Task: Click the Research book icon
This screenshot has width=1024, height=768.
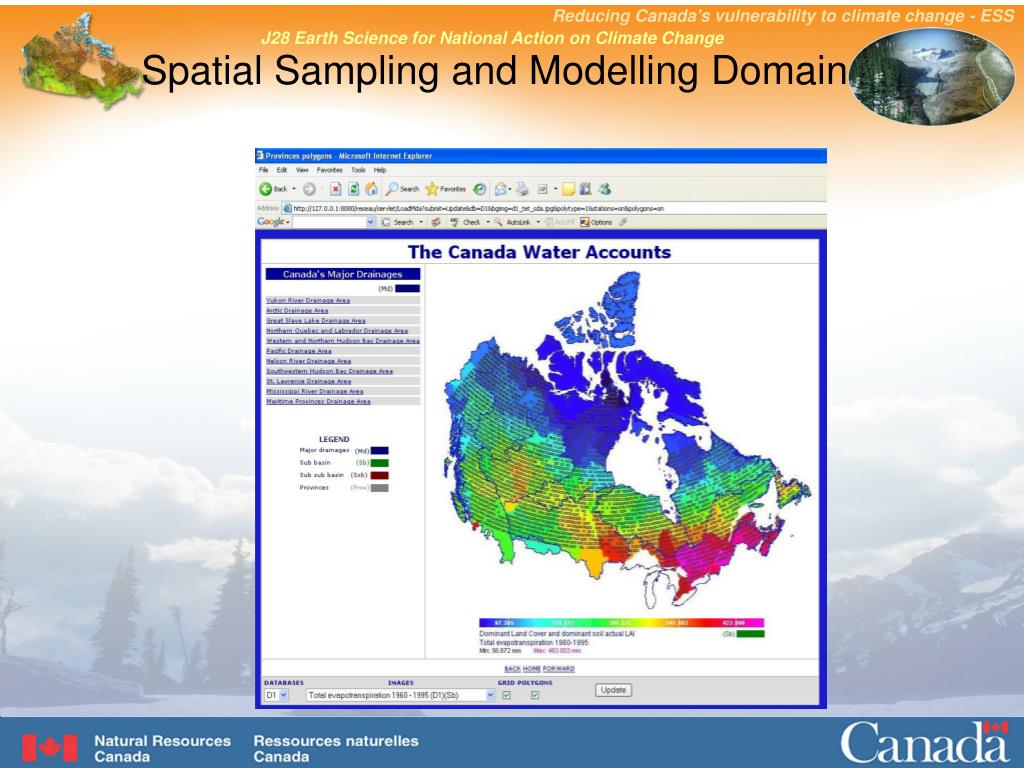Action: point(585,189)
